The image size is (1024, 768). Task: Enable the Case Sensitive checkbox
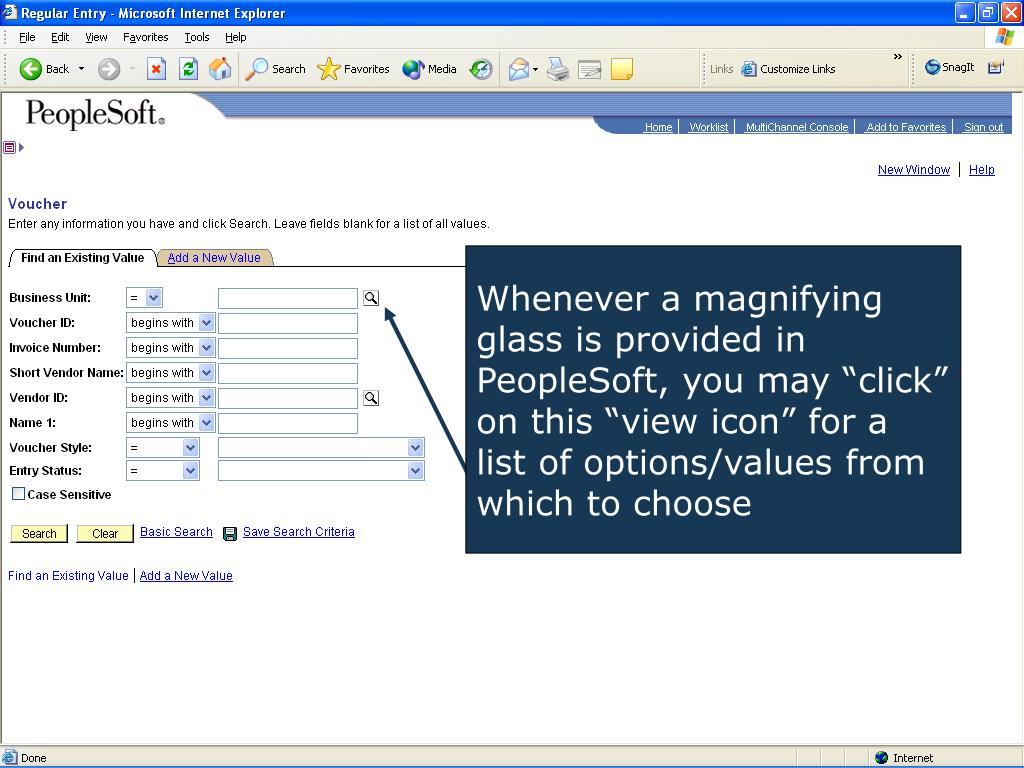[x=18, y=494]
